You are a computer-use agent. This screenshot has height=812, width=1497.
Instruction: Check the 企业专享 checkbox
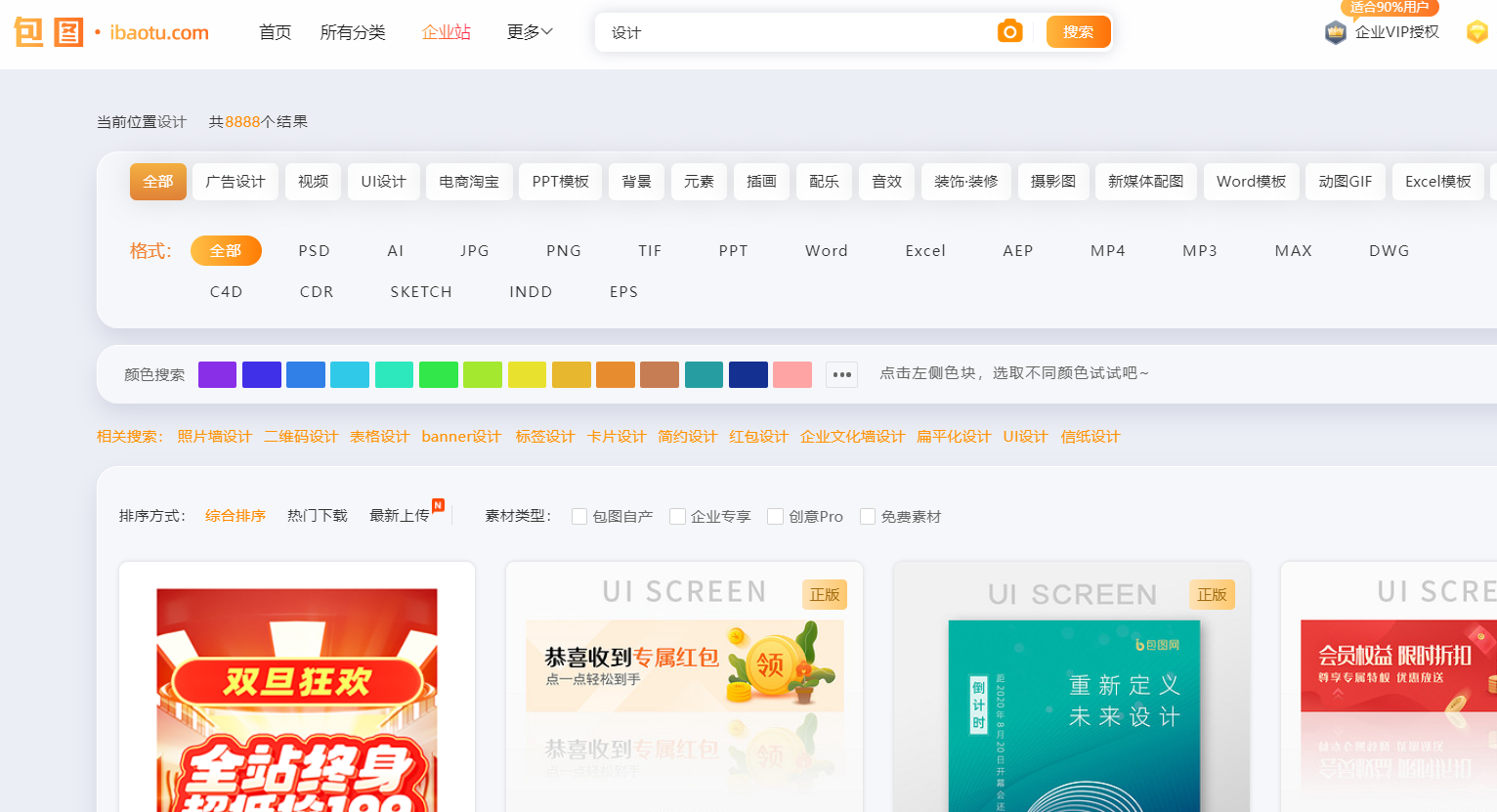tap(677, 517)
